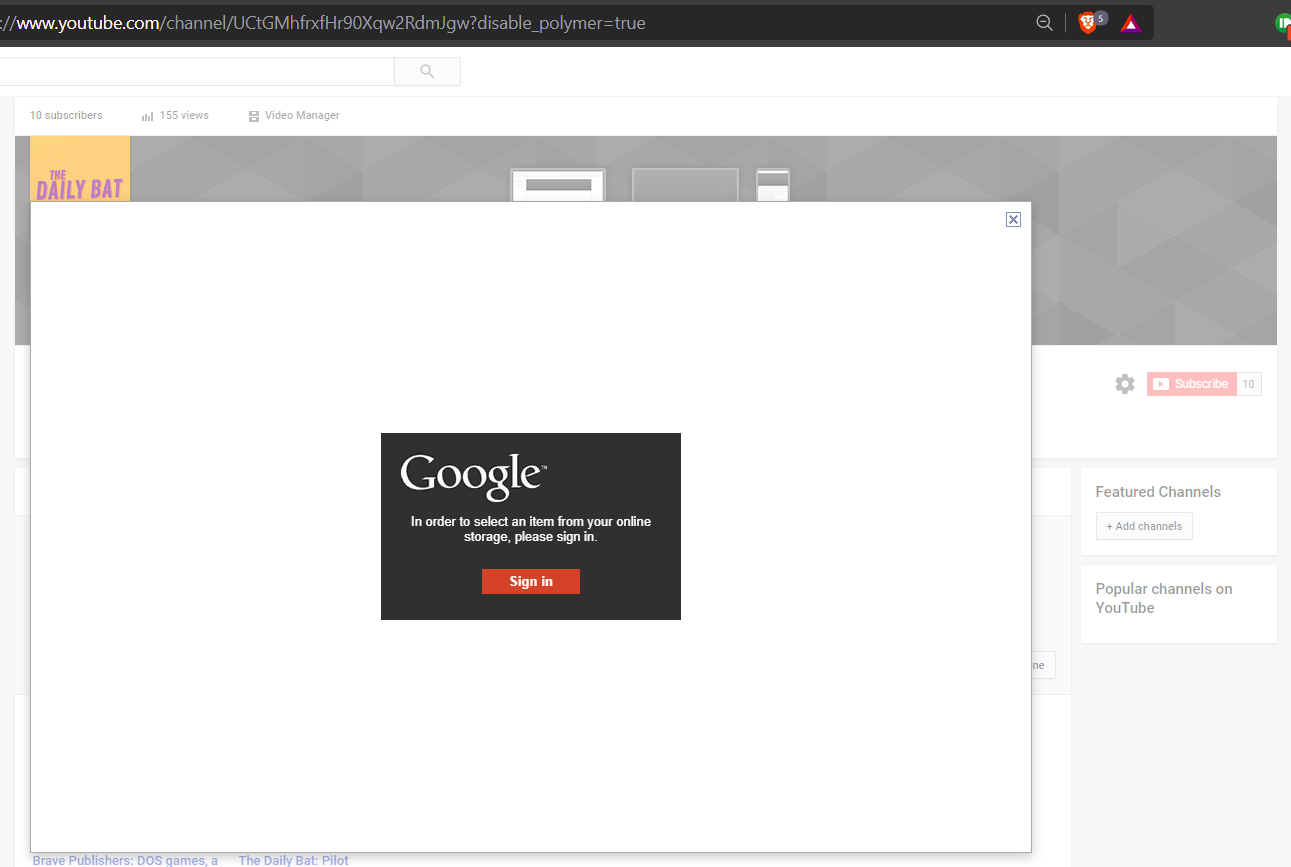
Task: Click the zoom magnifier icon in address bar
Action: point(1044,23)
